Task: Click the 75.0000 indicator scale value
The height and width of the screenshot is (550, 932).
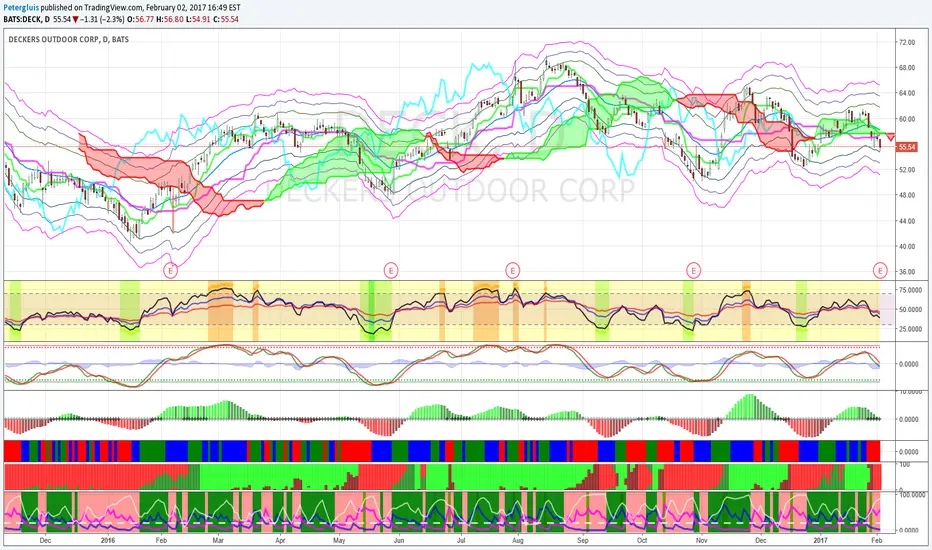Action: pyautogui.click(x=909, y=290)
